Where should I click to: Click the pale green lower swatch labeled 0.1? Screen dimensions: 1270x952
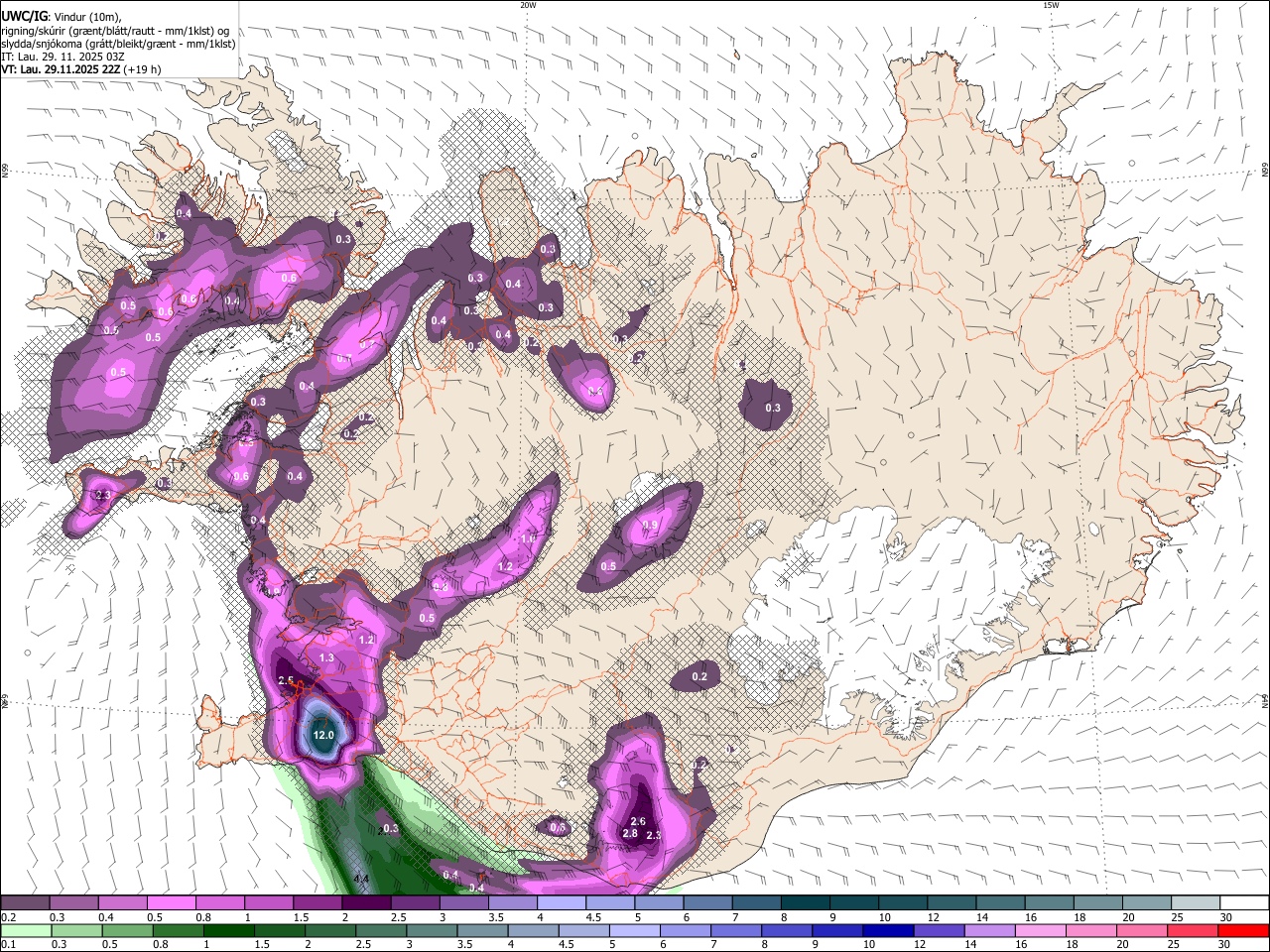tap(26, 931)
